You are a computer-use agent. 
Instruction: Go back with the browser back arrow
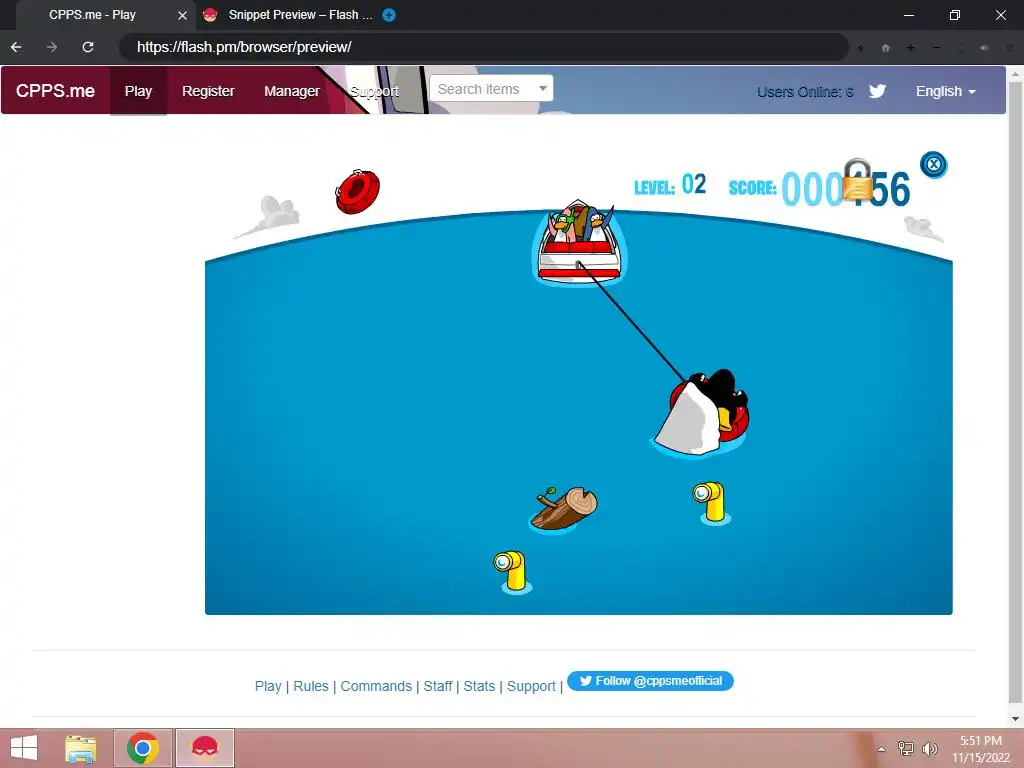[x=16, y=47]
